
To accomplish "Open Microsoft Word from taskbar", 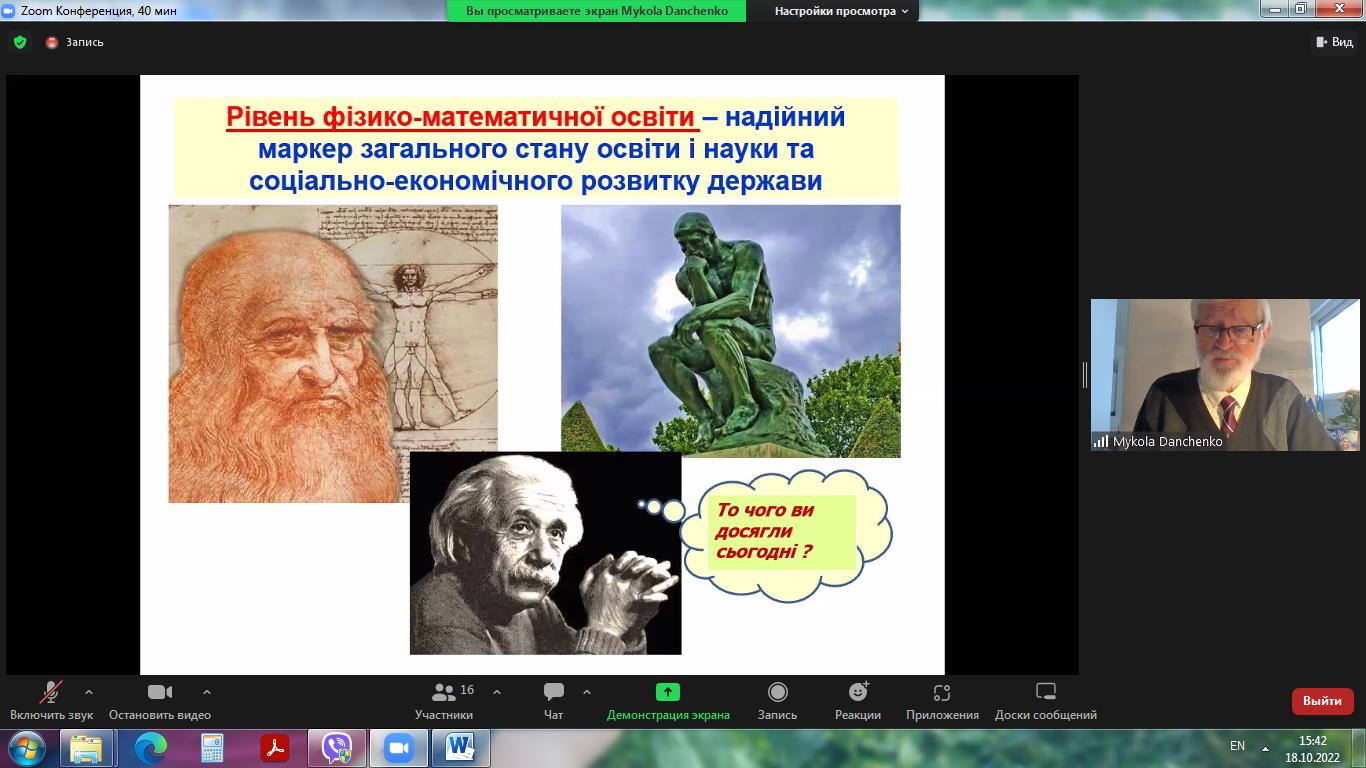I will tap(461, 747).
